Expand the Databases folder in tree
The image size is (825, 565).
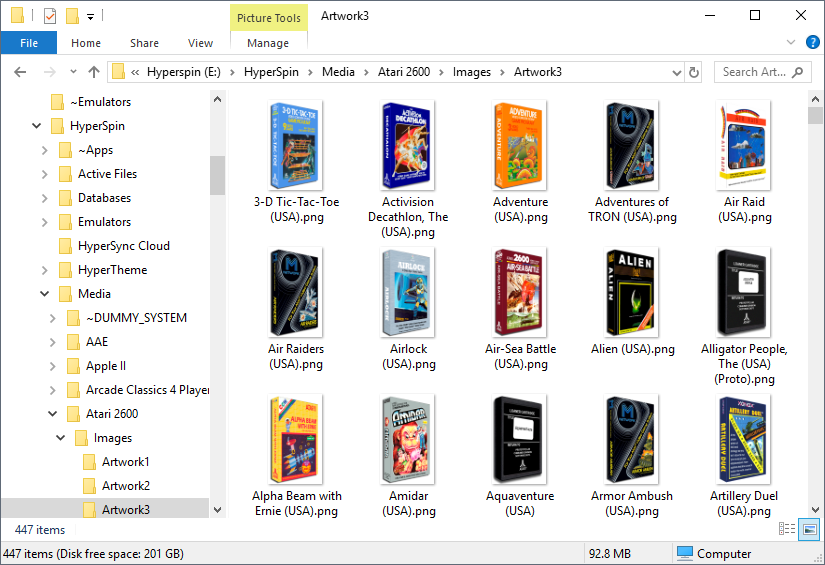click(45, 198)
